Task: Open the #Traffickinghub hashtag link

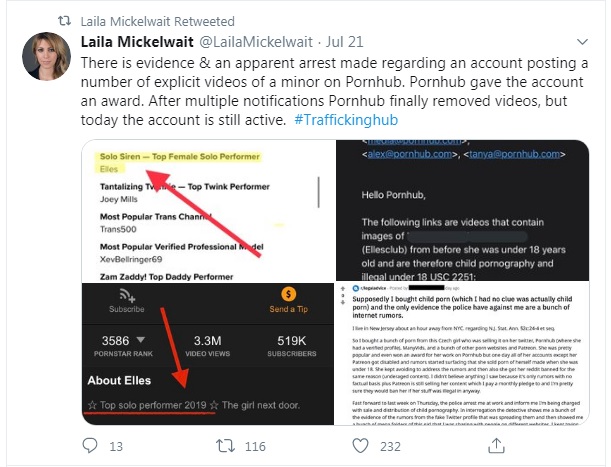Action: (x=346, y=120)
